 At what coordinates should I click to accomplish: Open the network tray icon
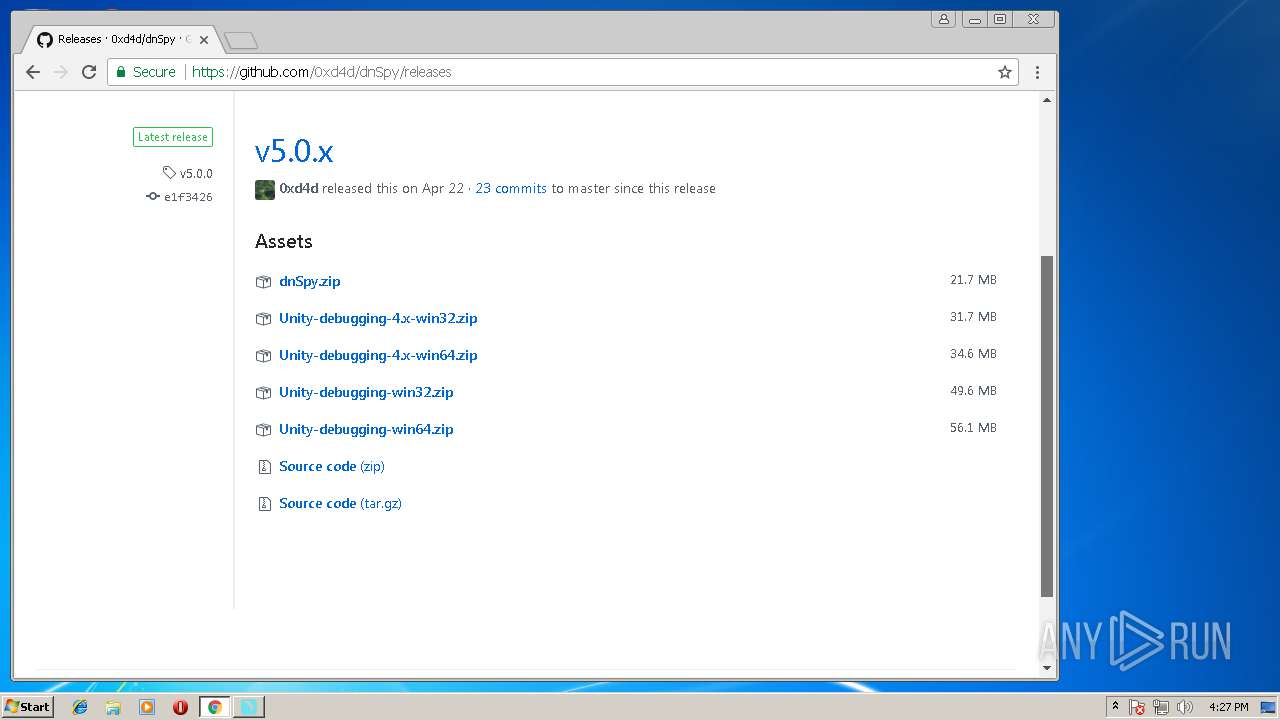pos(1160,707)
